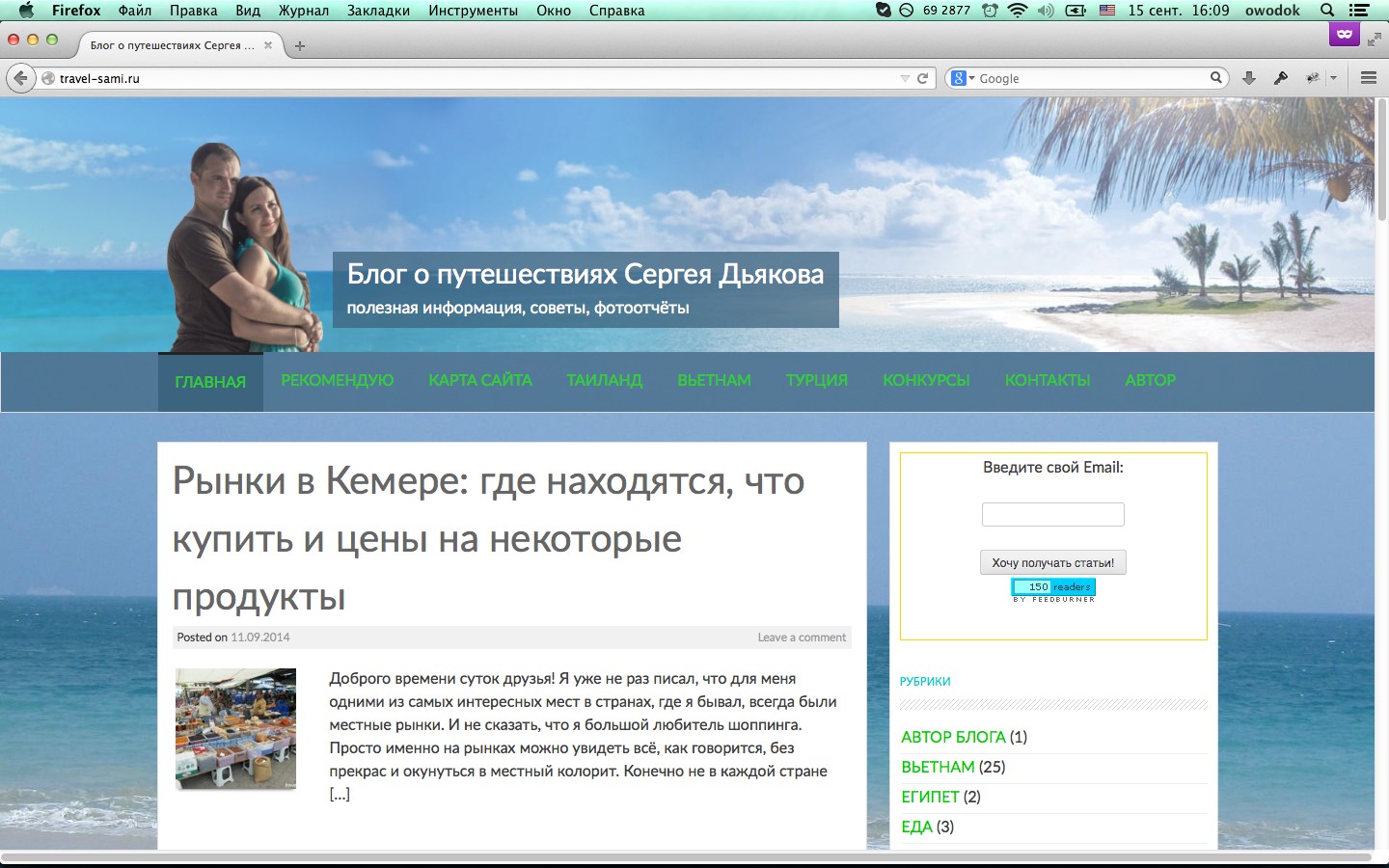Click the vertical page scrollbar
The image size is (1389, 868).
click(x=1381, y=159)
